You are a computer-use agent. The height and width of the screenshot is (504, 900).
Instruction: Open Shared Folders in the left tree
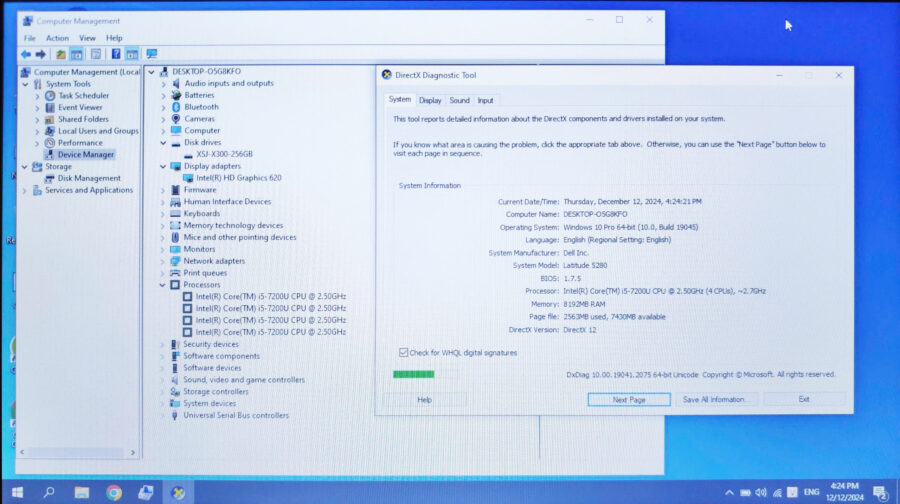[83, 119]
